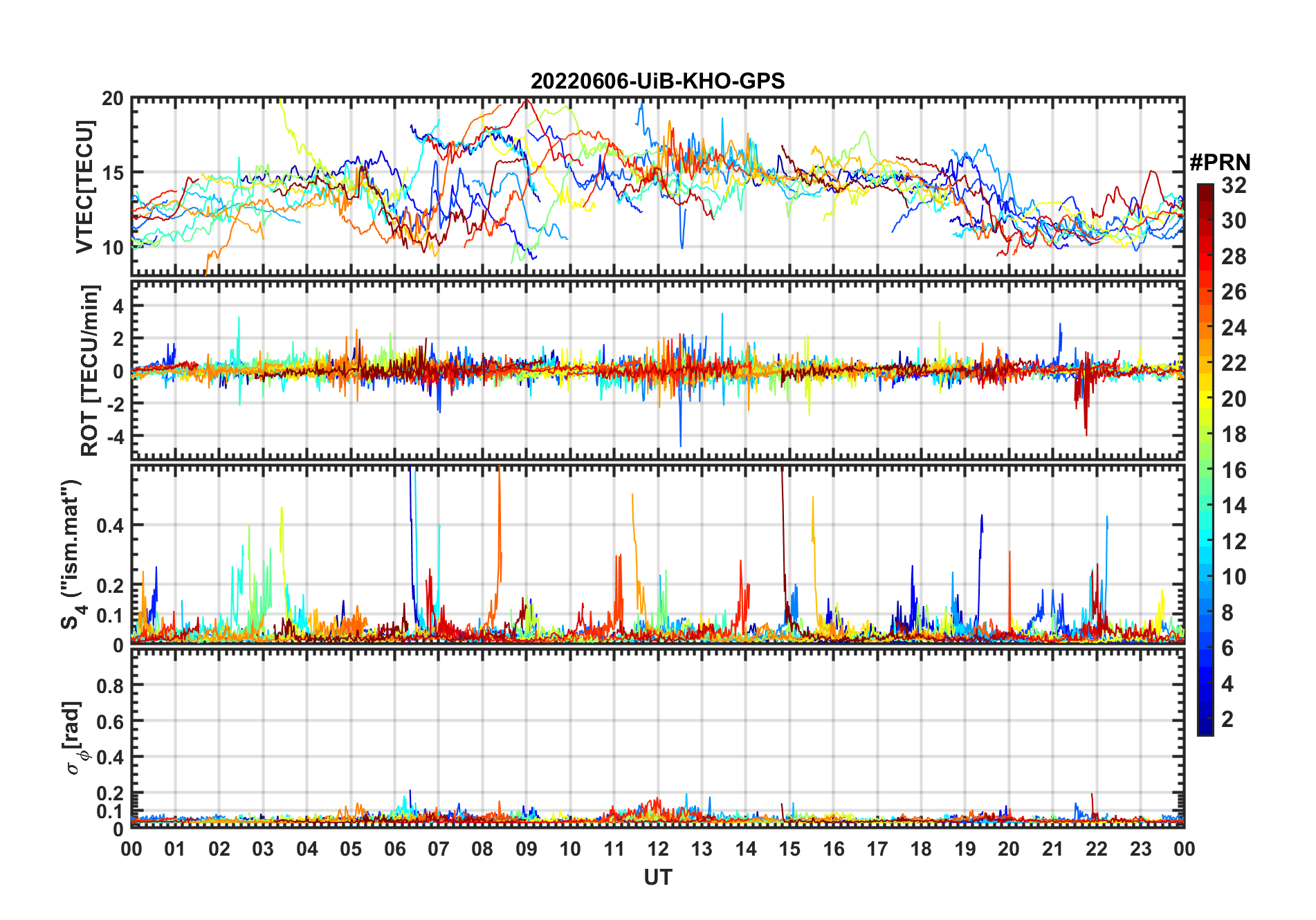Image resolution: width=1316 pixels, height=920 pixels.
Task: Click the "2" tick on ROT axis
Action: [118, 338]
